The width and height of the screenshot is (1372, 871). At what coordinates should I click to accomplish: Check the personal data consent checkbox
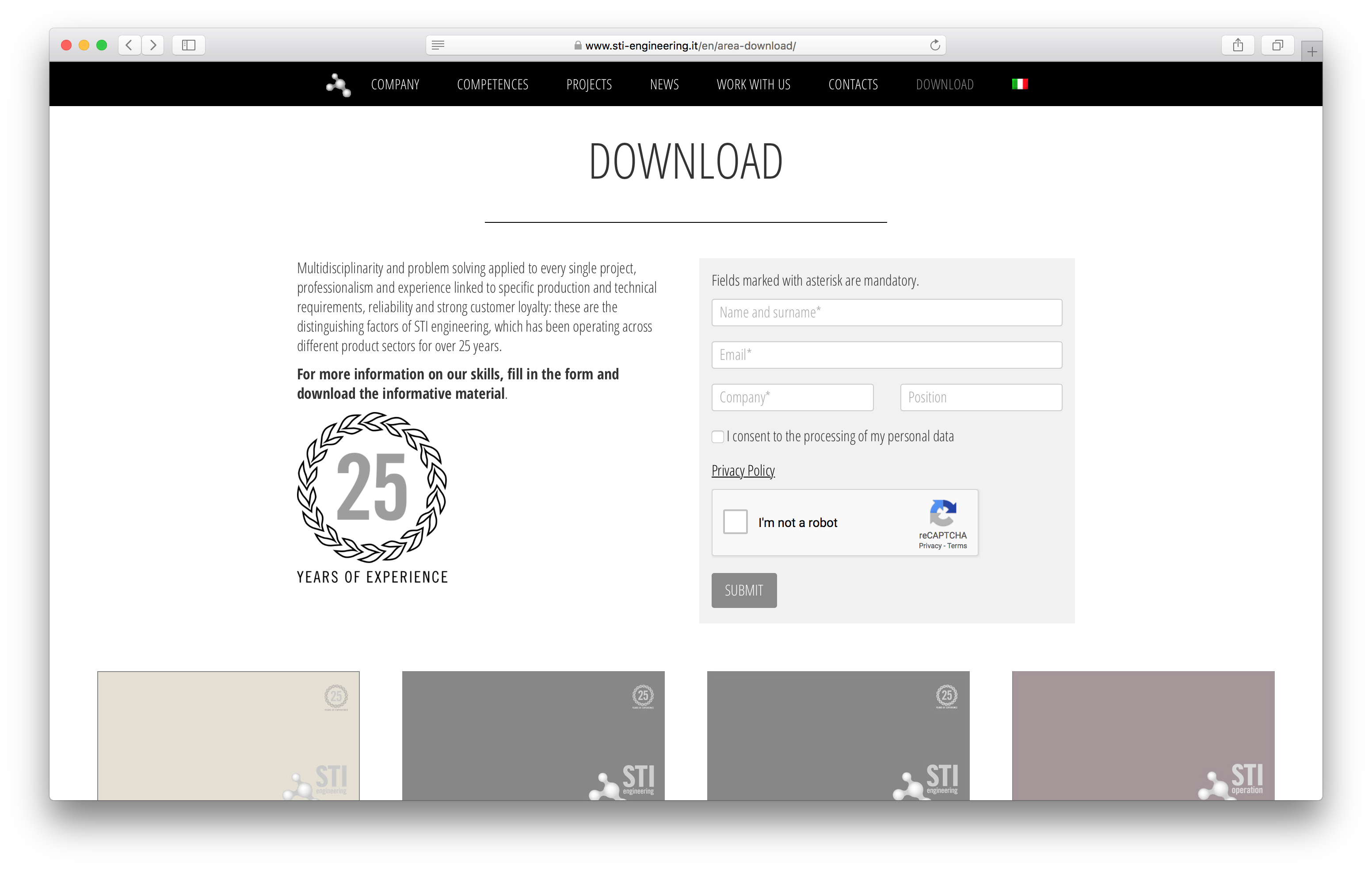[718, 437]
